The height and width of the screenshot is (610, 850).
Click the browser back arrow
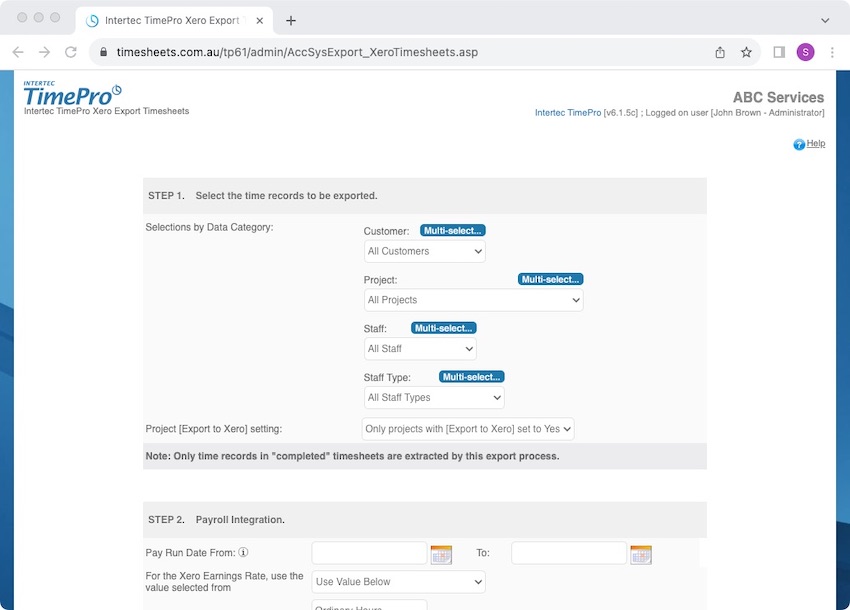18,52
